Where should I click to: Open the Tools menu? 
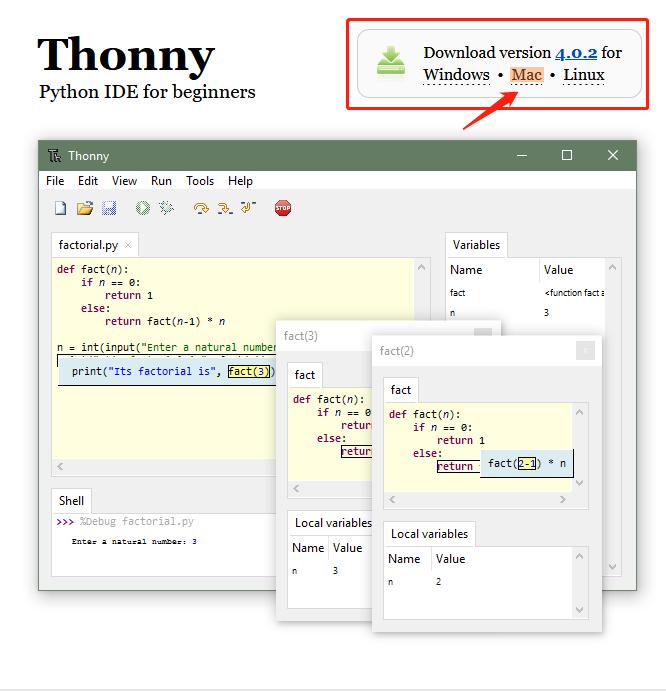click(x=200, y=181)
